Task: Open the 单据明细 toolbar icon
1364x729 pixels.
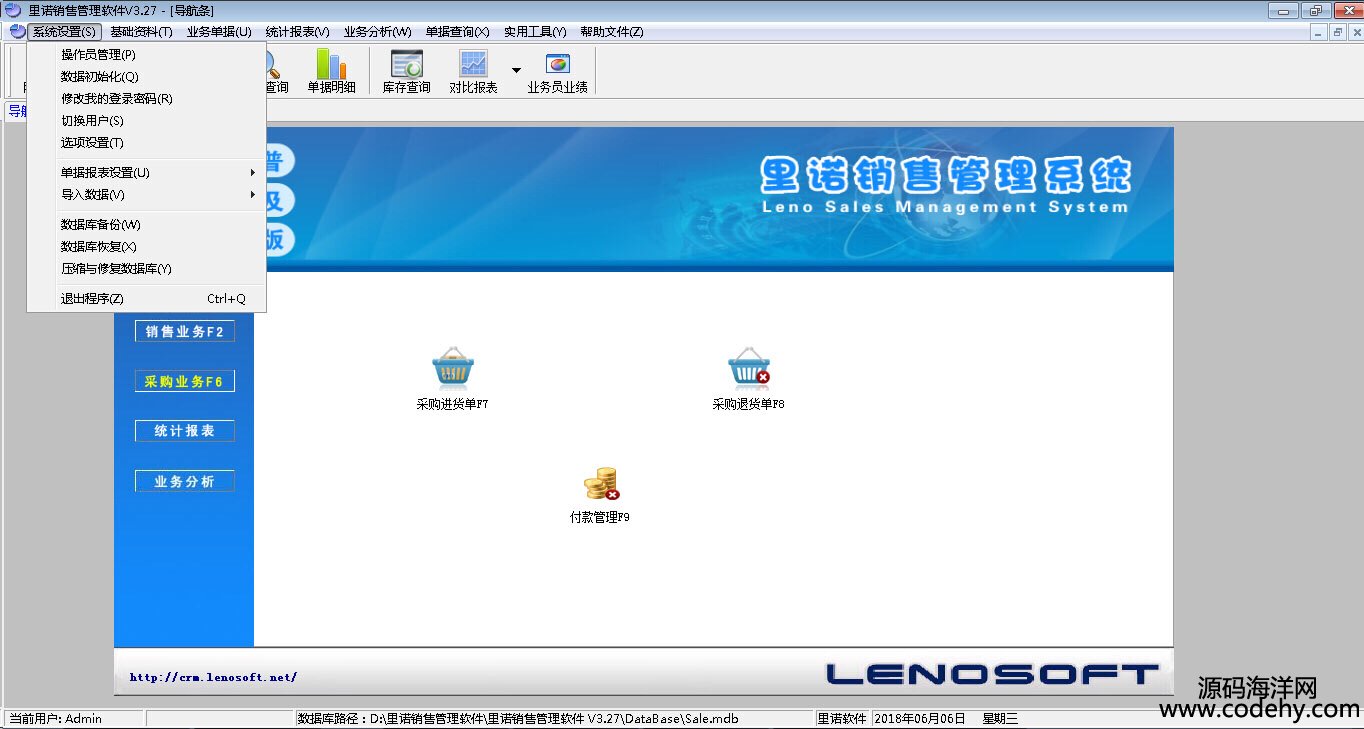Action: 331,71
